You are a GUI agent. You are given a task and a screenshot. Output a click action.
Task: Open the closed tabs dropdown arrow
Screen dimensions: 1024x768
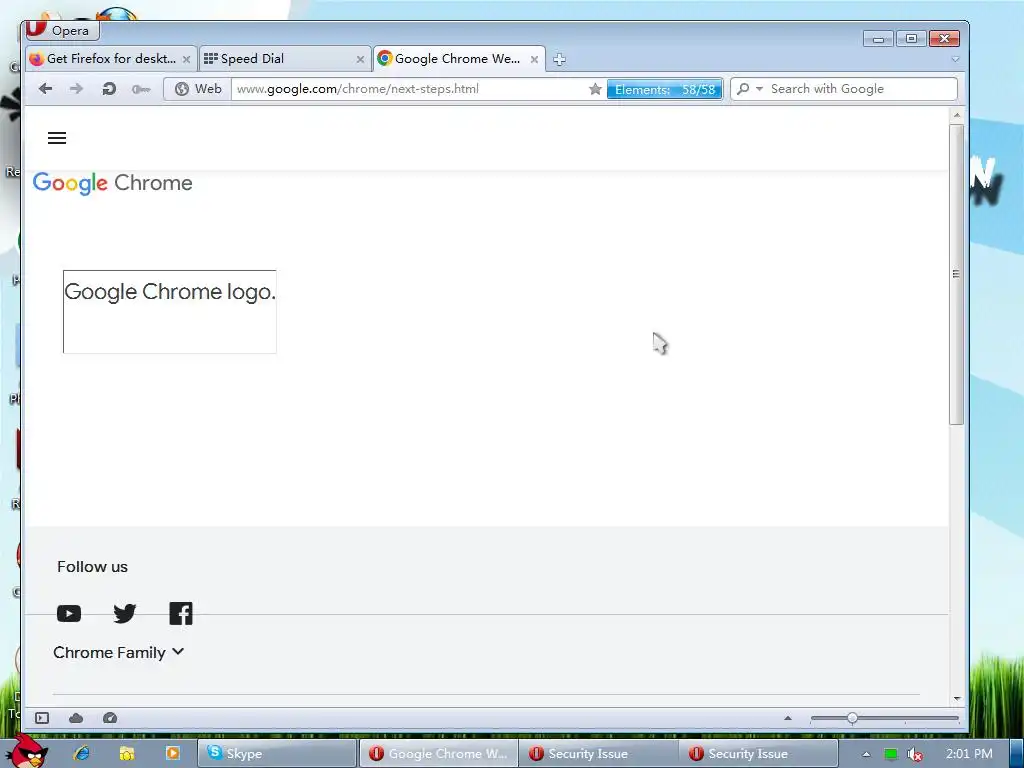point(955,59)
